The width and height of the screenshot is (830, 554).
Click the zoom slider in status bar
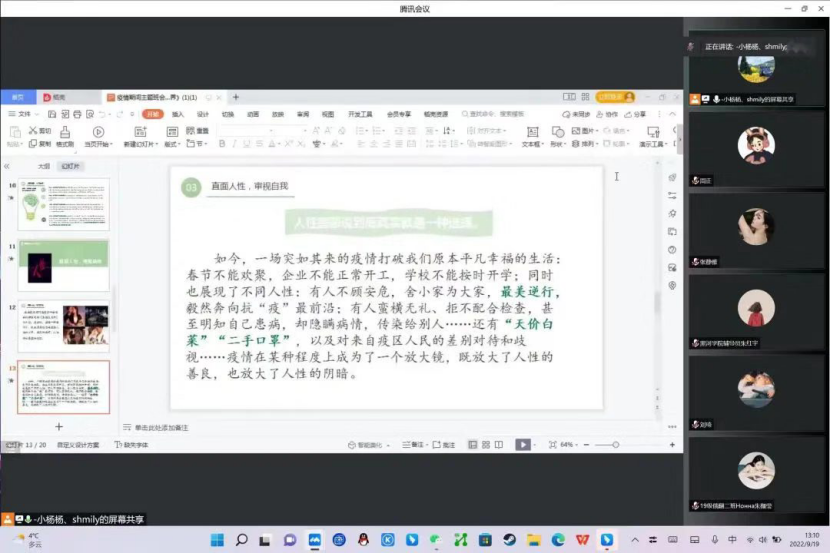coord(615,444)
